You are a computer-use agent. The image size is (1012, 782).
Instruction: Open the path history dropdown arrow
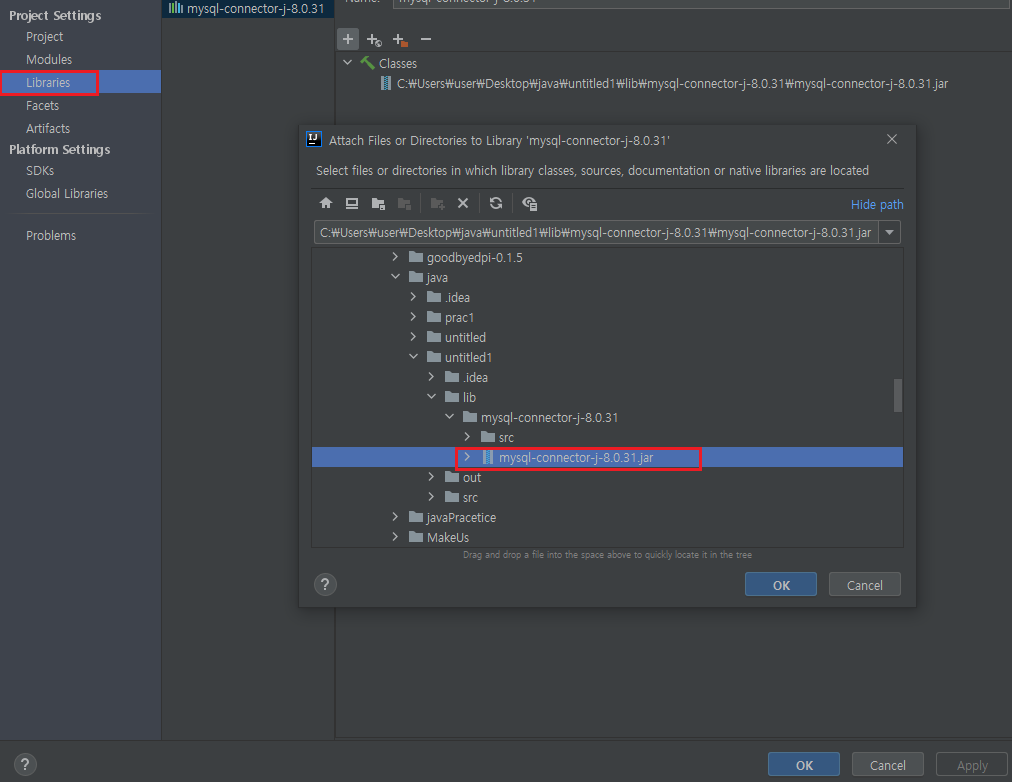tap(889, 232)
